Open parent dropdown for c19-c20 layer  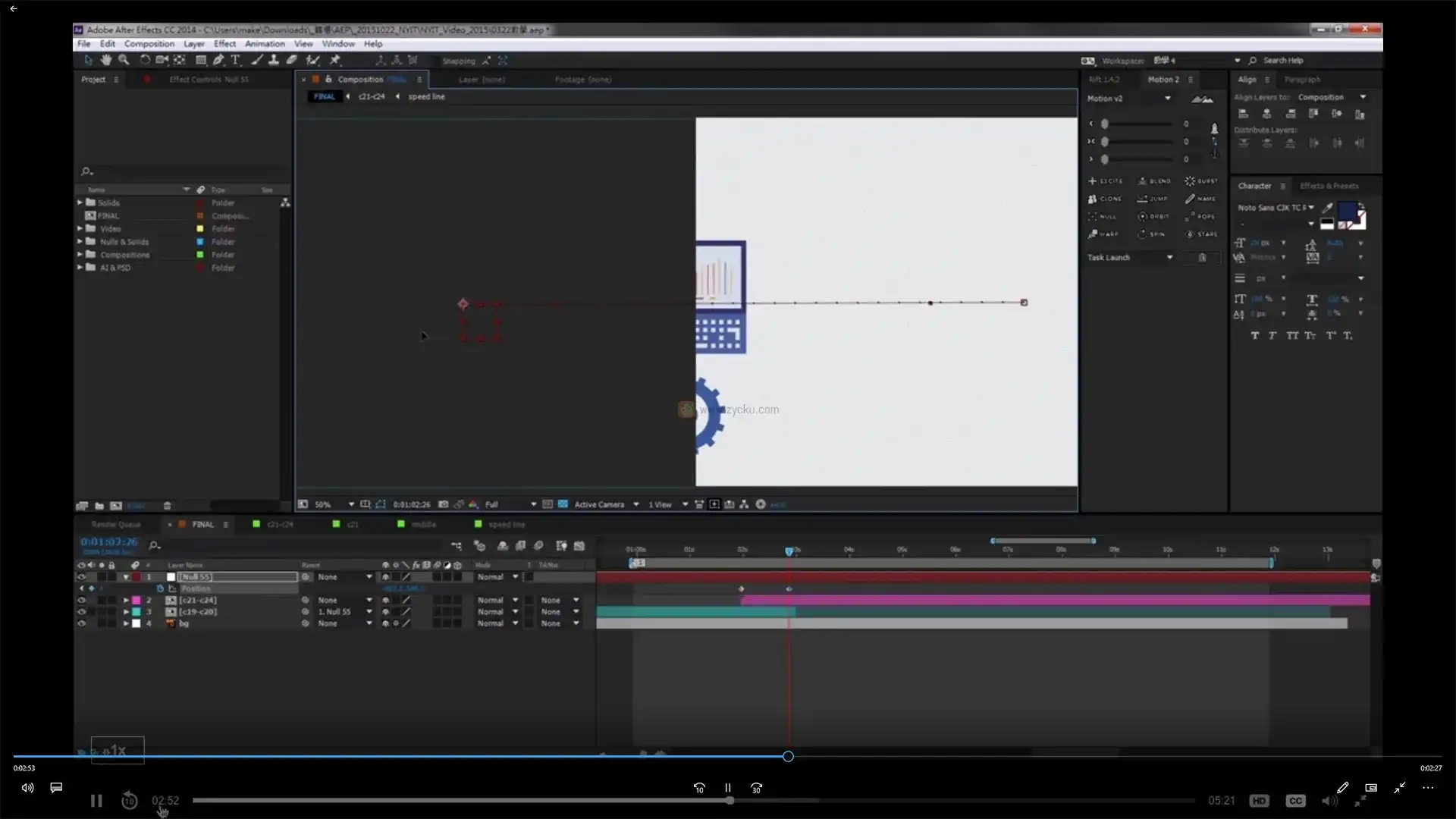[369, 612]
